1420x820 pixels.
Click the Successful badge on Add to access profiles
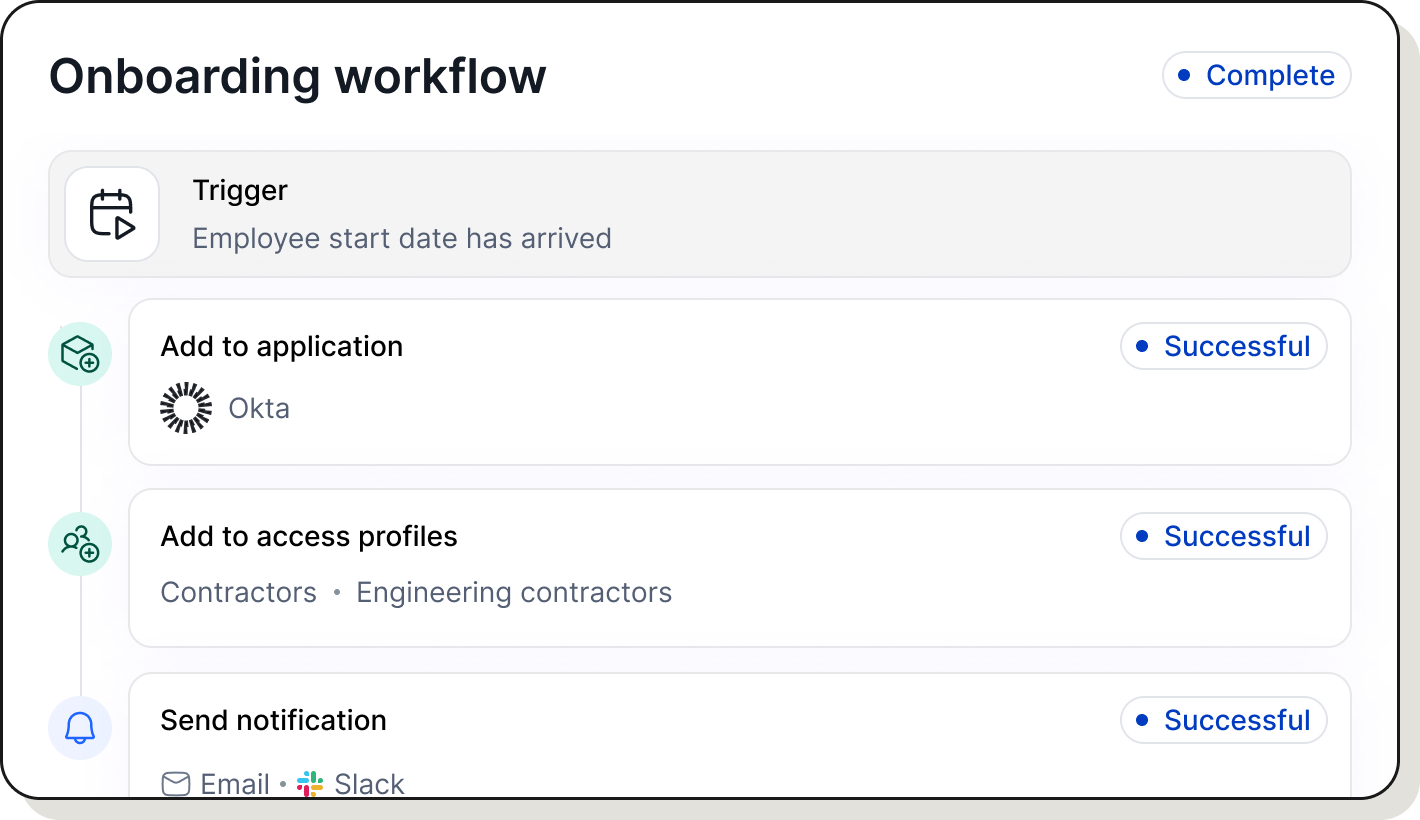pyautogui.click(x=1223, y=536)
